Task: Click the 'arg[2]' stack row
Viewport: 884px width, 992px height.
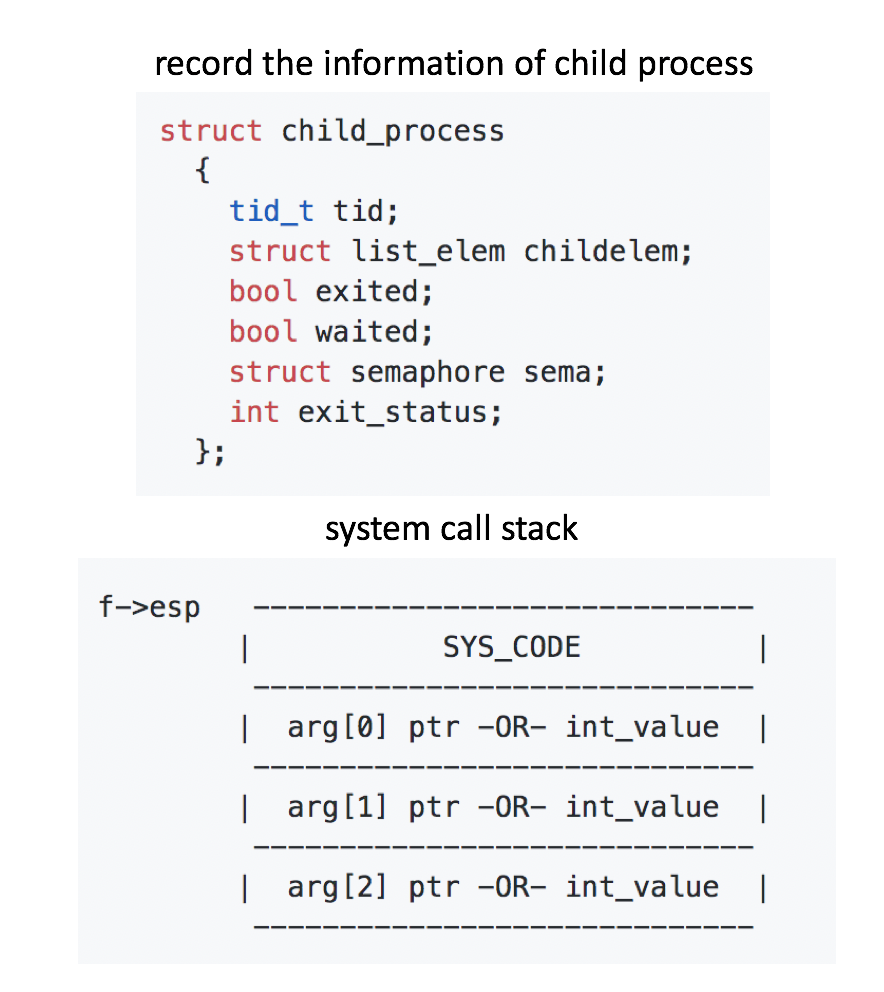Action: pos(503,887)
